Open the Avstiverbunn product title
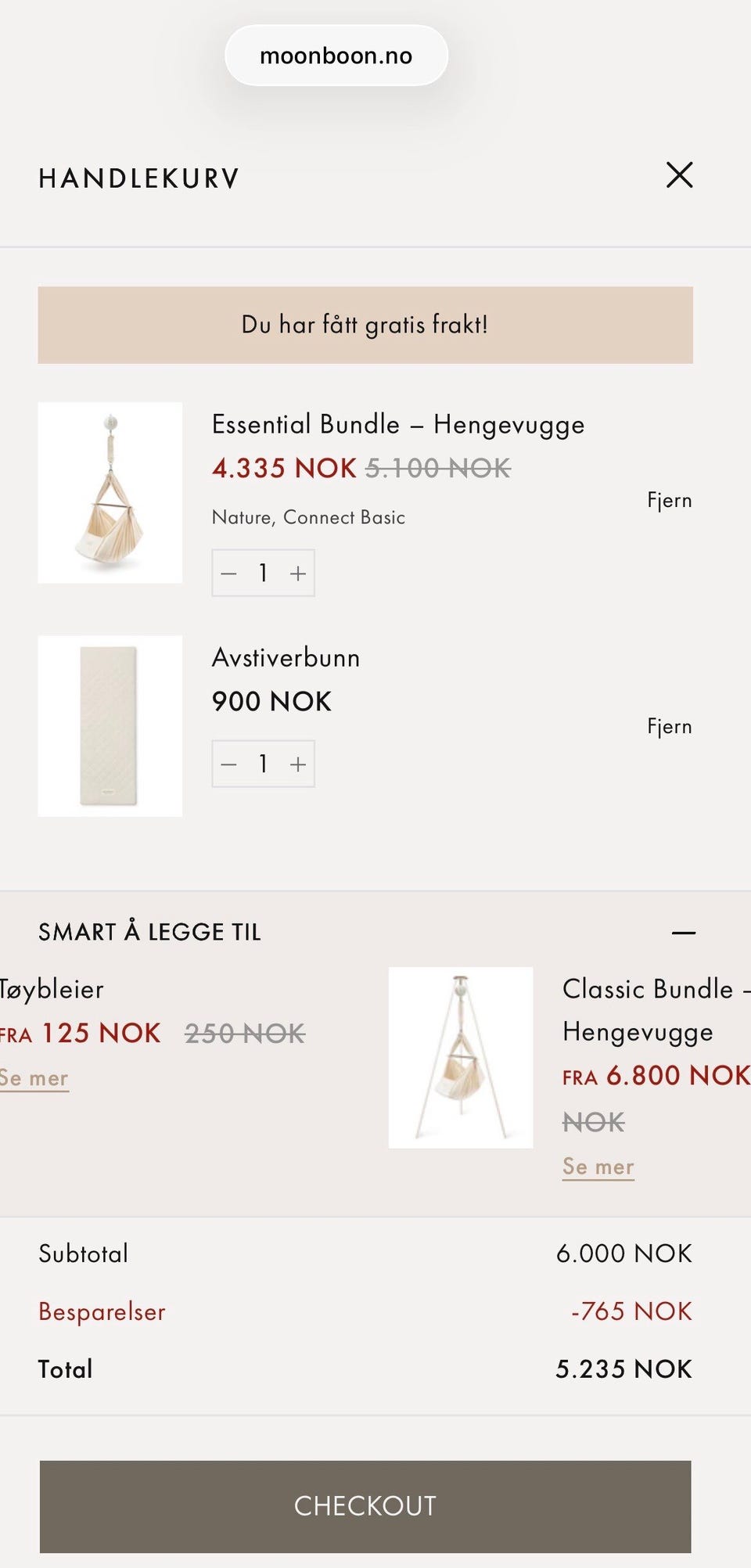Image resolution: width=751 pixels, height=1568 pixels. 286,658
